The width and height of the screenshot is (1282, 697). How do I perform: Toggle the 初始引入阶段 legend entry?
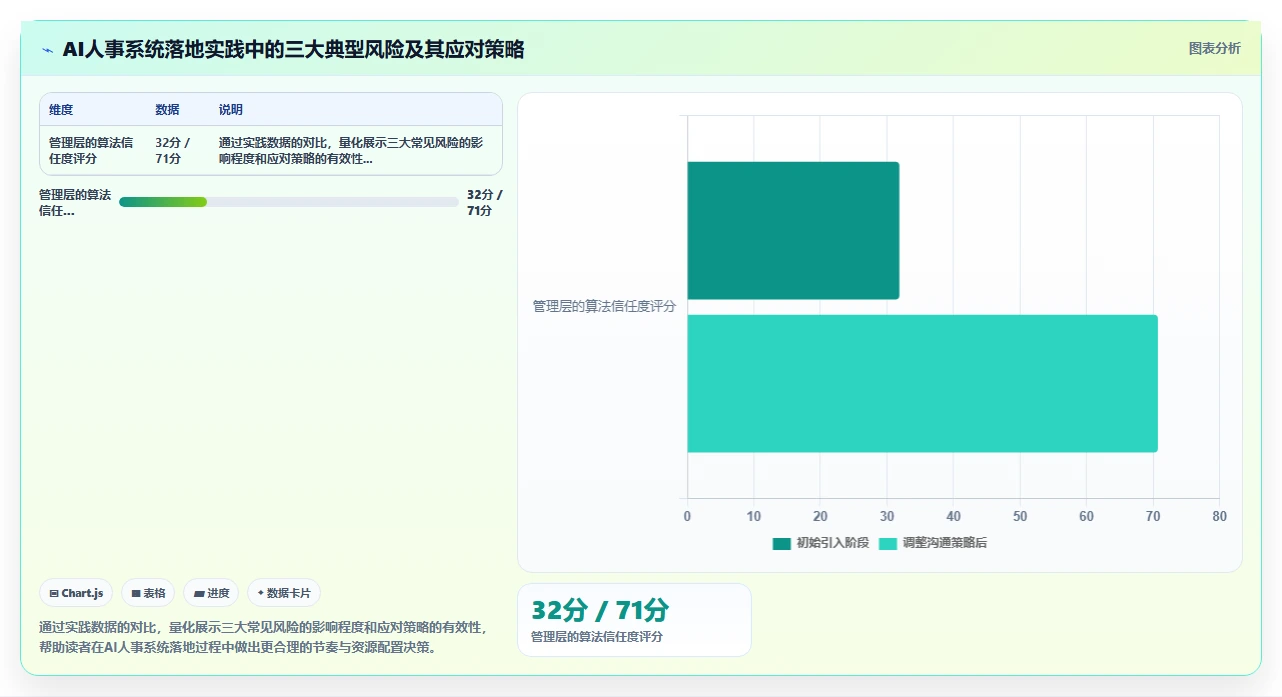click(820, 543)
